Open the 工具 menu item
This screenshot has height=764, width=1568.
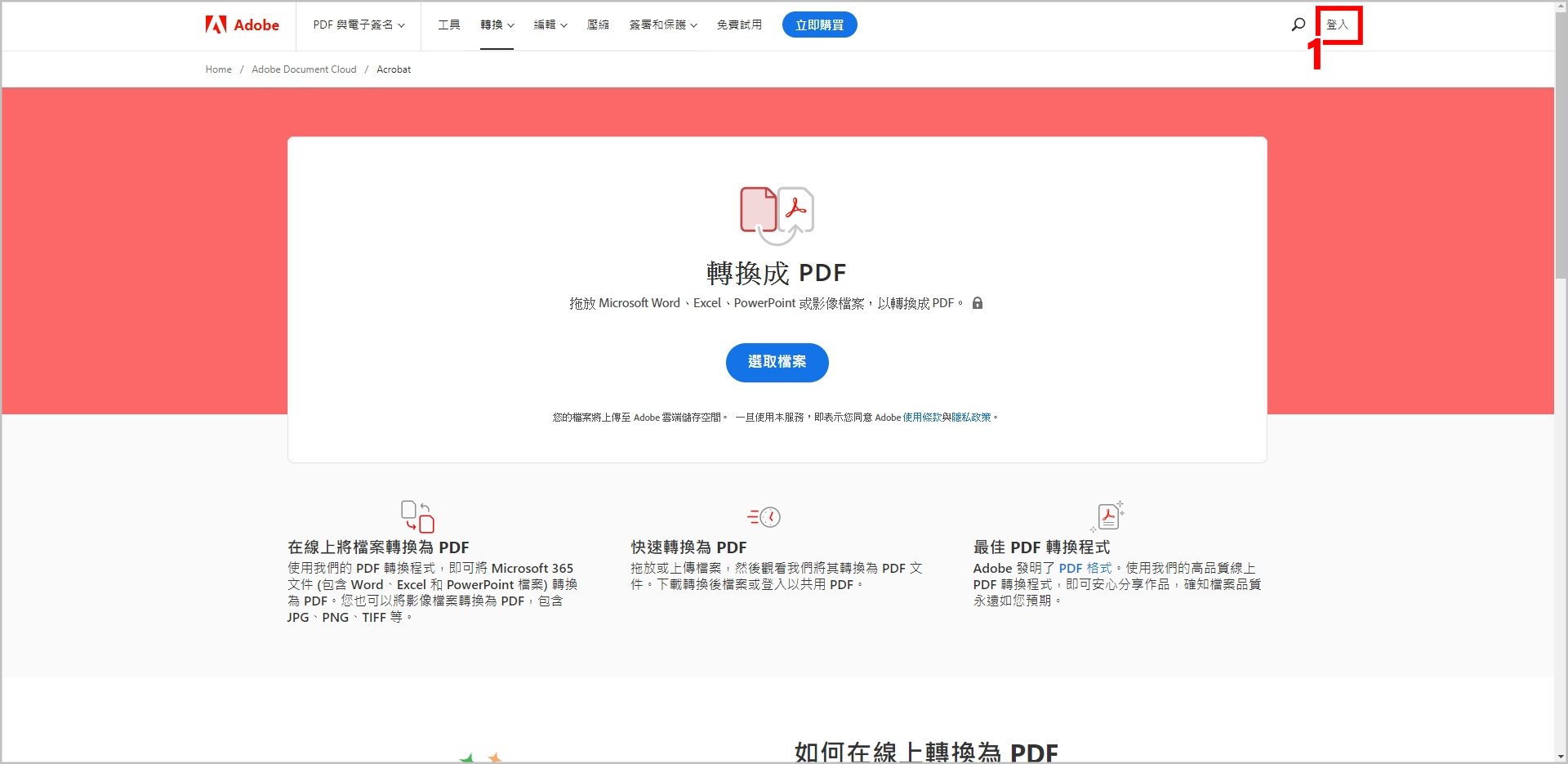point(449,25)
